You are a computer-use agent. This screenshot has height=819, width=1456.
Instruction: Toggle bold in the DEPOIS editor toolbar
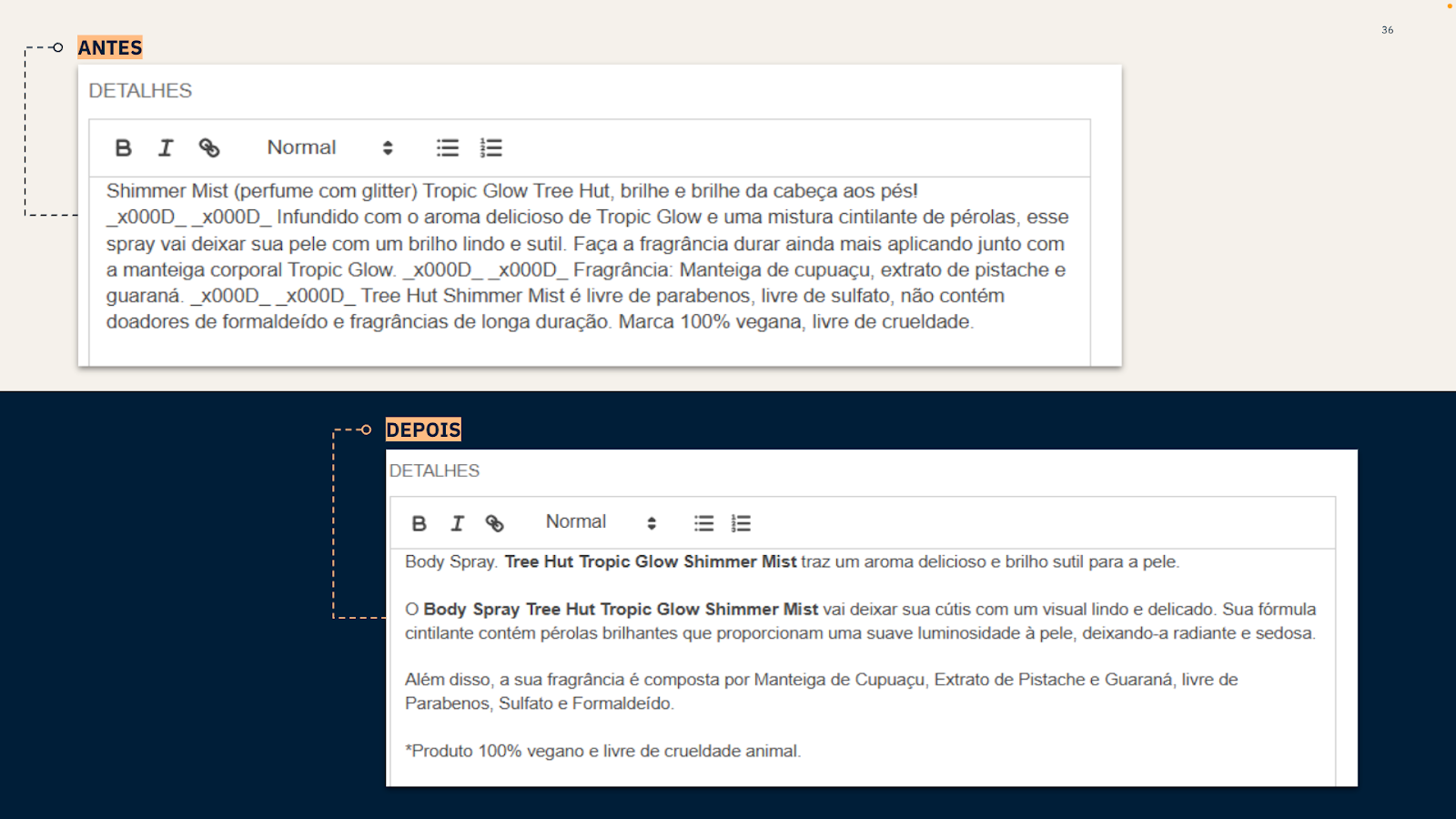coord(419,523)
